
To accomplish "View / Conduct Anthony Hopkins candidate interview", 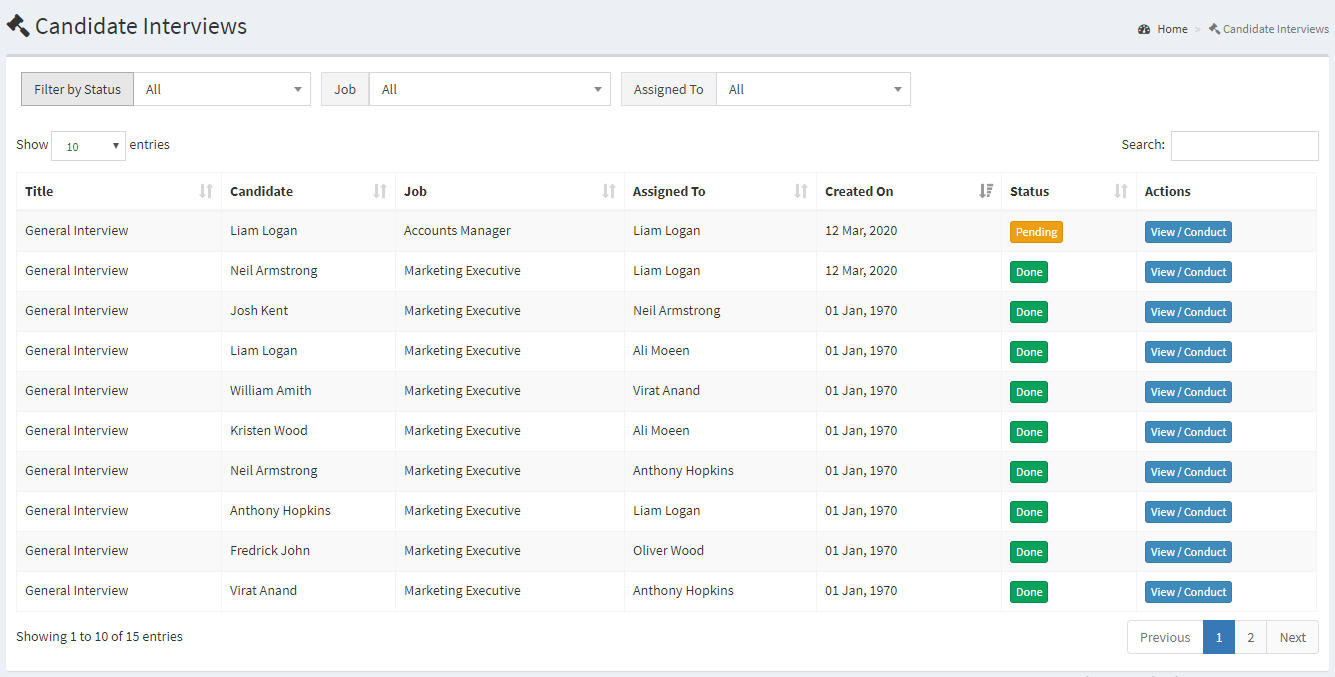I will point(1188,512).
